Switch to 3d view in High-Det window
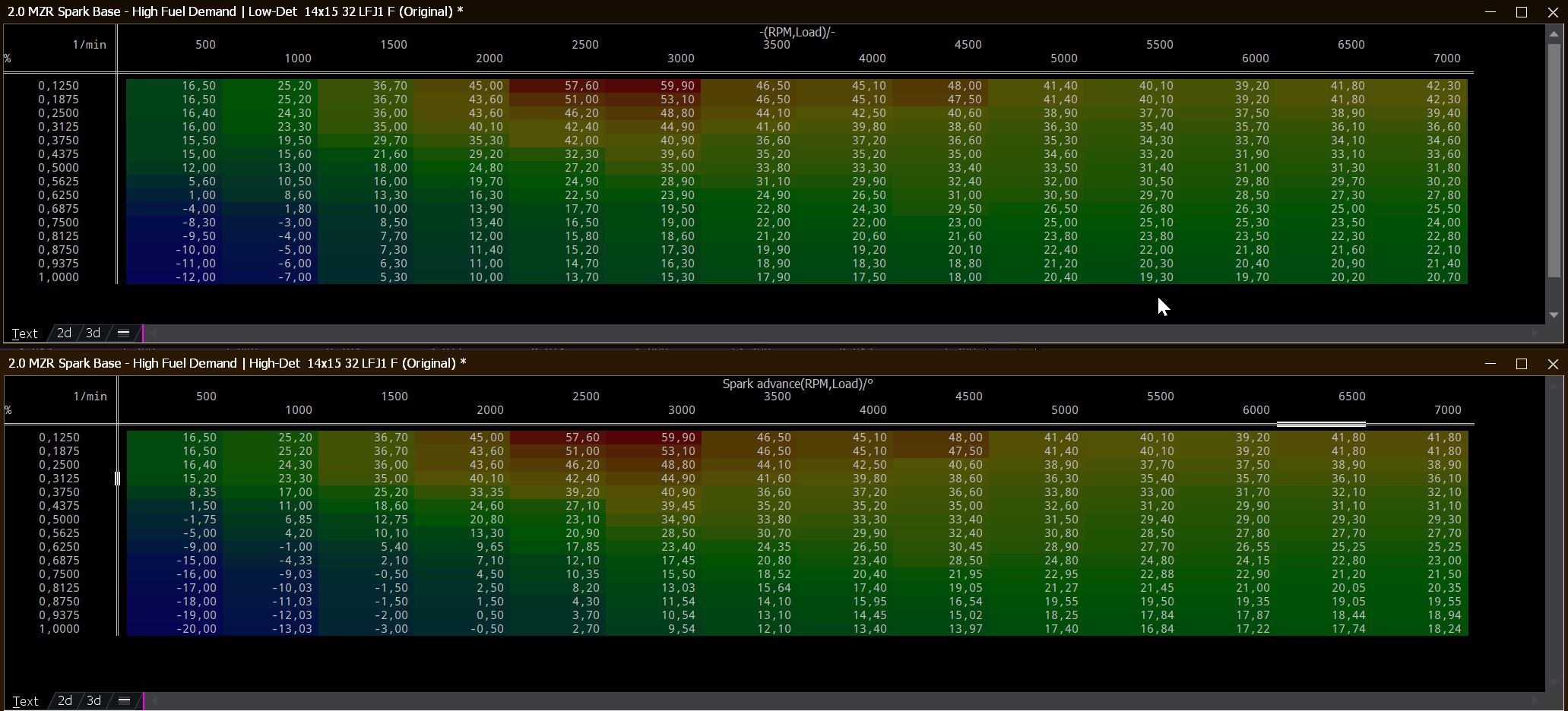Image resolution: width=1568 pixels, height=711 pixels. 93,700
